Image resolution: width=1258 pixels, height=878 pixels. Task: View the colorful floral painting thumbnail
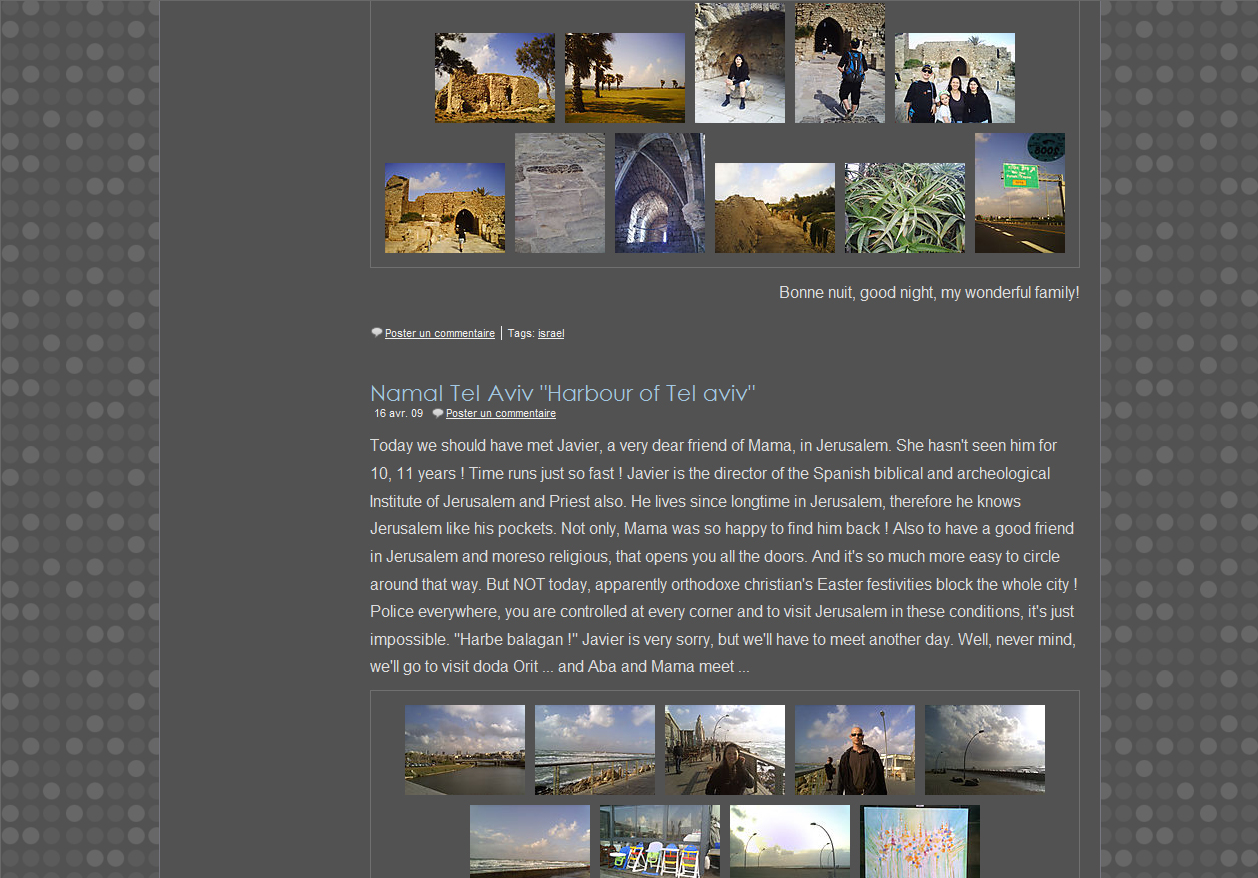click(x=919, y=841)
